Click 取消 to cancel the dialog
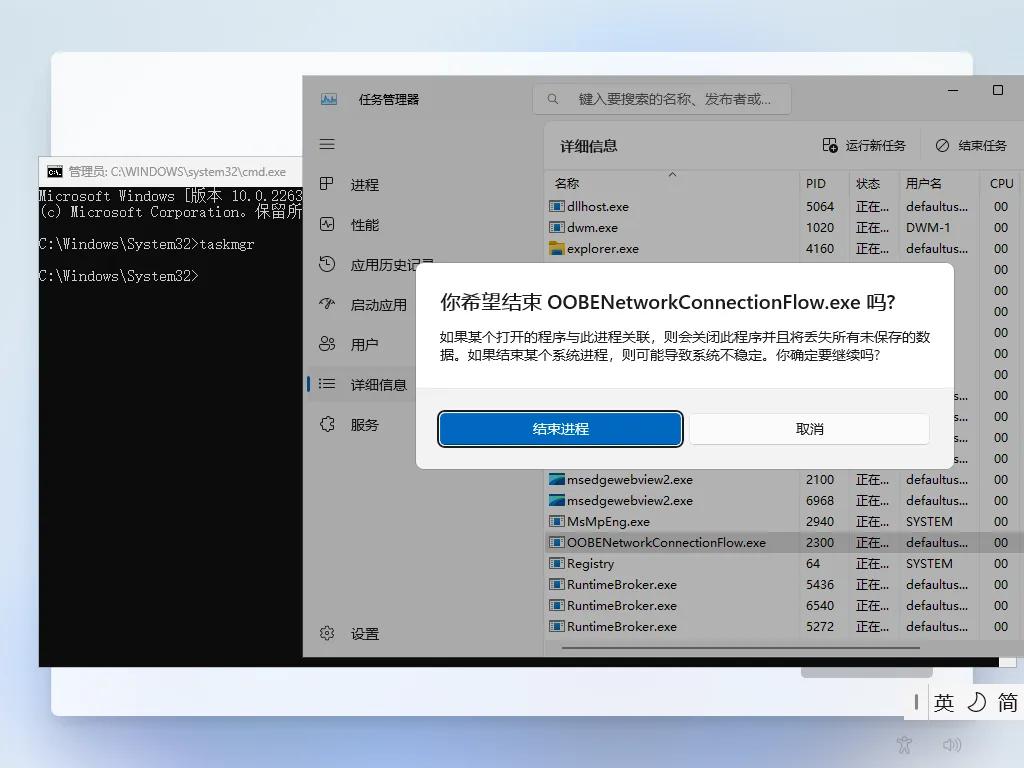 pyautogui.click(x=809, y=429)
